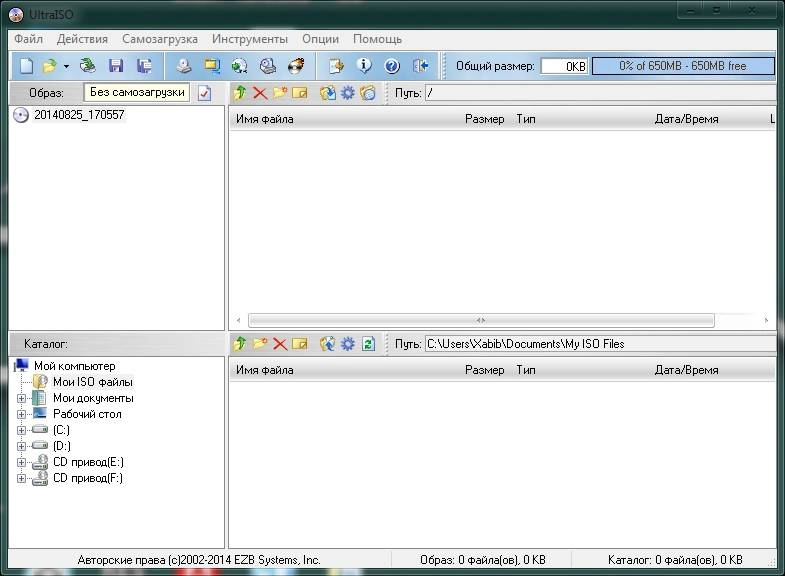Expand the (D:) drive node
This screenshot has height=576, width=785.
pyautogui.click(x=22, y=446)
